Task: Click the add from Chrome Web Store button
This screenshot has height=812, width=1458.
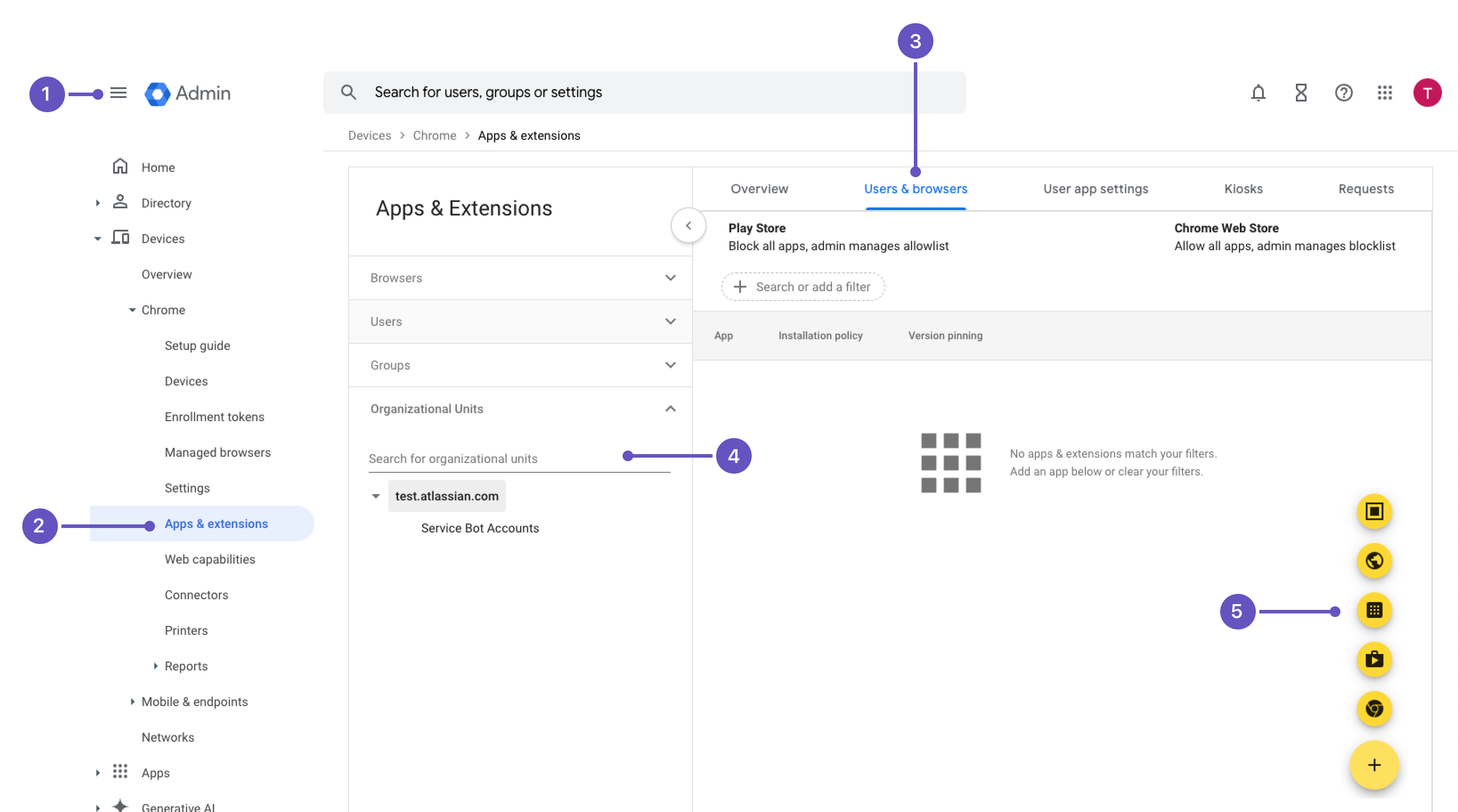Action: (x=1374, y=708)
